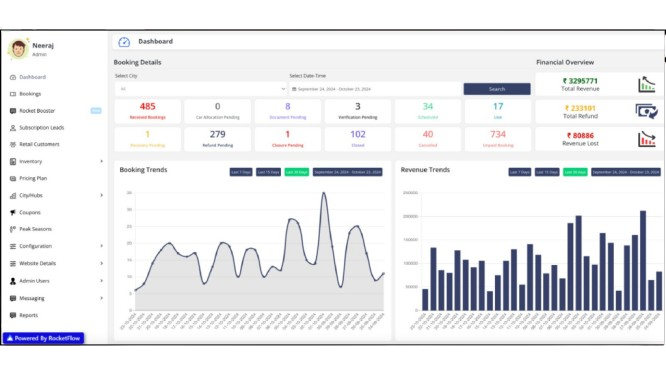
Task: Click the Select Date-Time range field
Action: (375, 89)
